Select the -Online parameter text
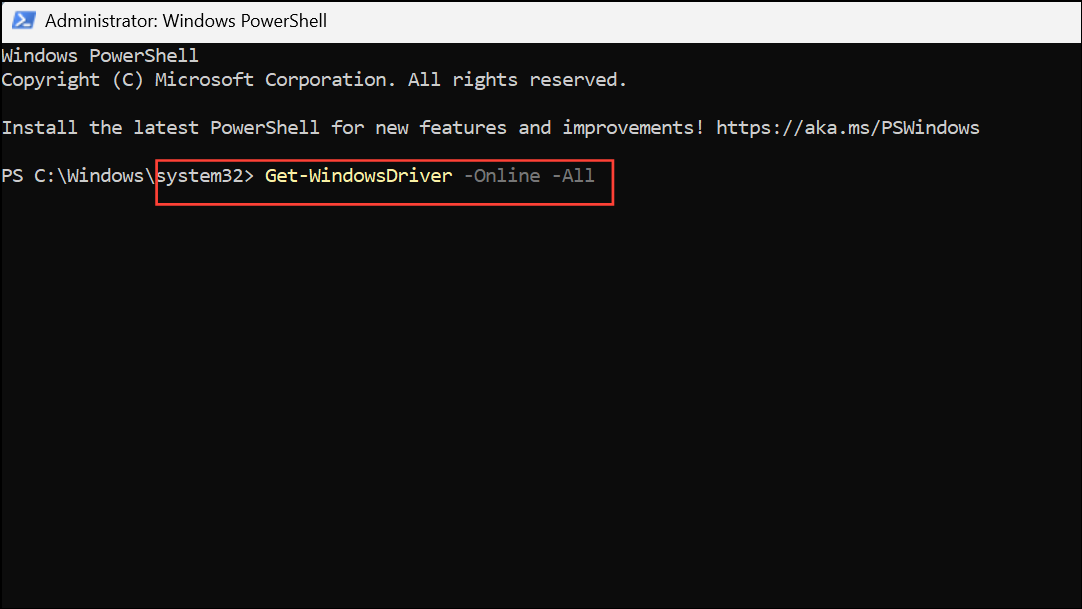Image resolution: width=1082 pixels, height=609 pixels. pos(502,175)
